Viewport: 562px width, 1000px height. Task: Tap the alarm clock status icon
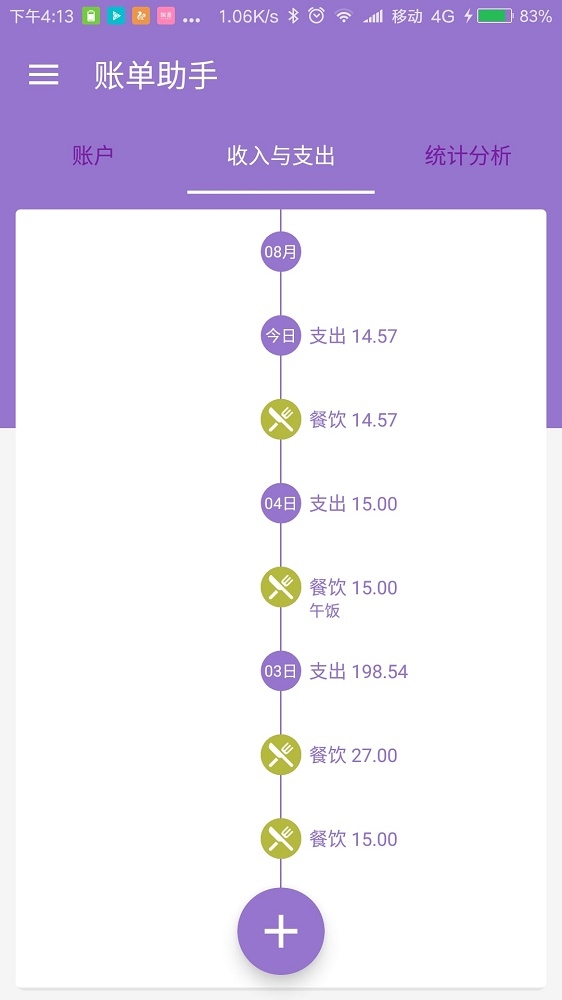(316, 16)
